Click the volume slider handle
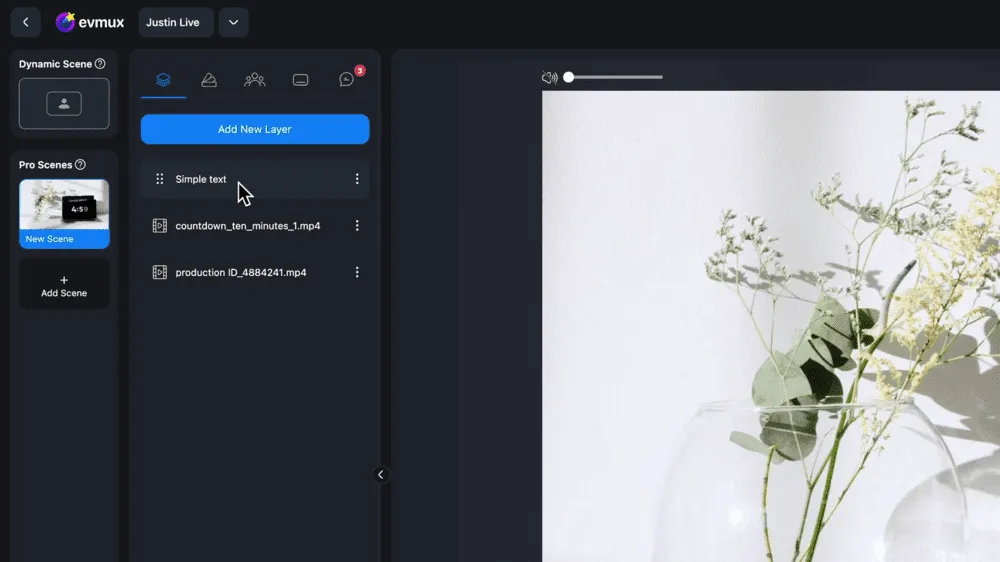Screen dimensions: 1000x562 tap(569, 77)
